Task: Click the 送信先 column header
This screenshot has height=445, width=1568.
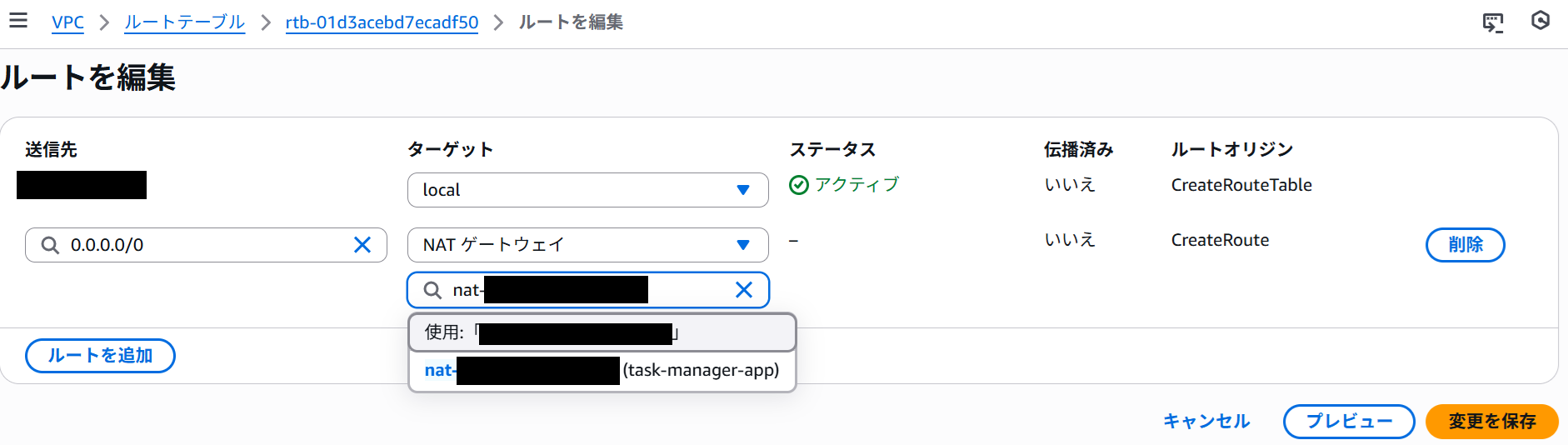Action: tap(51, 149)
